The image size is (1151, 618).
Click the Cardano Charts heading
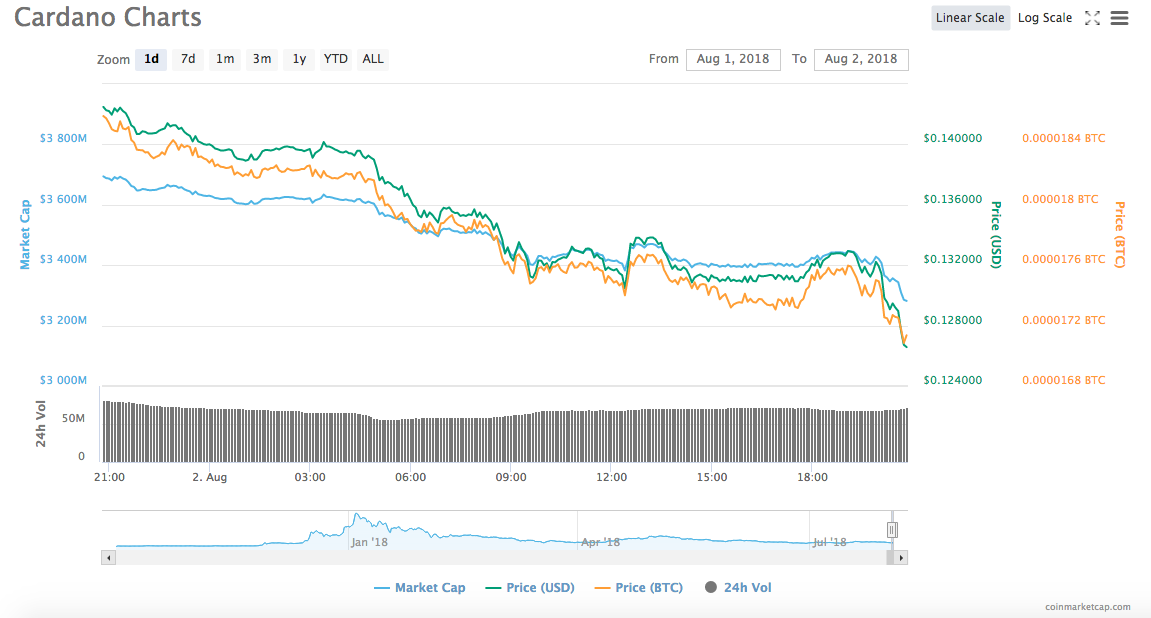click(x=108, y=17)
